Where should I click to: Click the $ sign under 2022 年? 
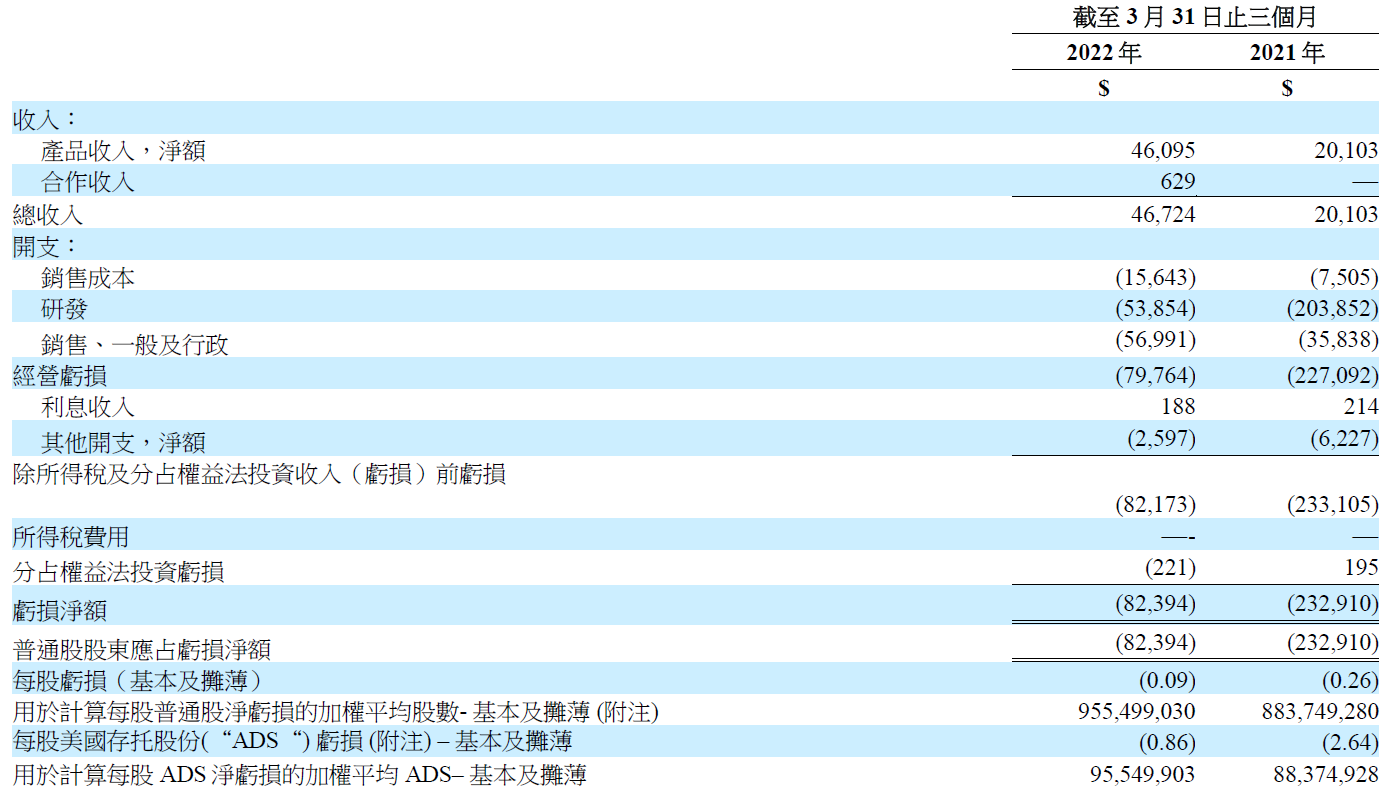pyautogui.click(x=1104, y=88)
